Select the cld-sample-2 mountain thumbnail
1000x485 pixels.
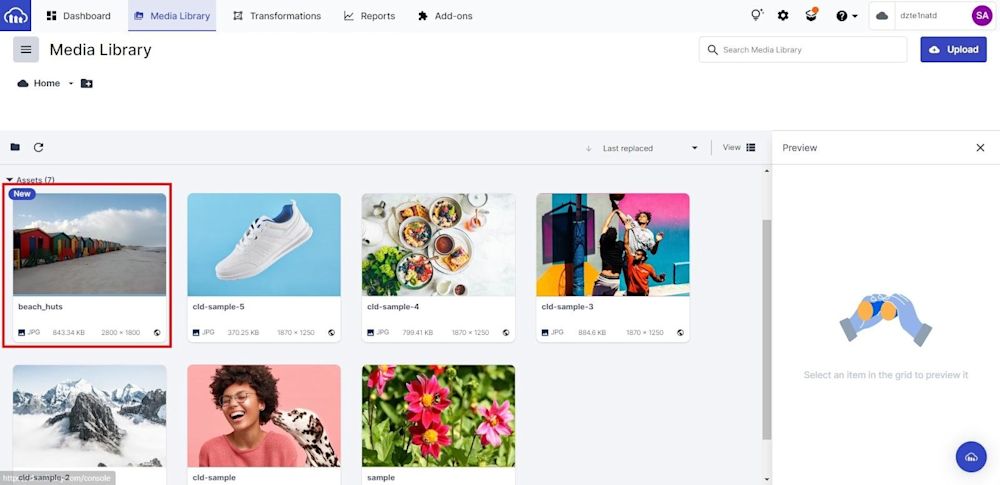[89, 416]
